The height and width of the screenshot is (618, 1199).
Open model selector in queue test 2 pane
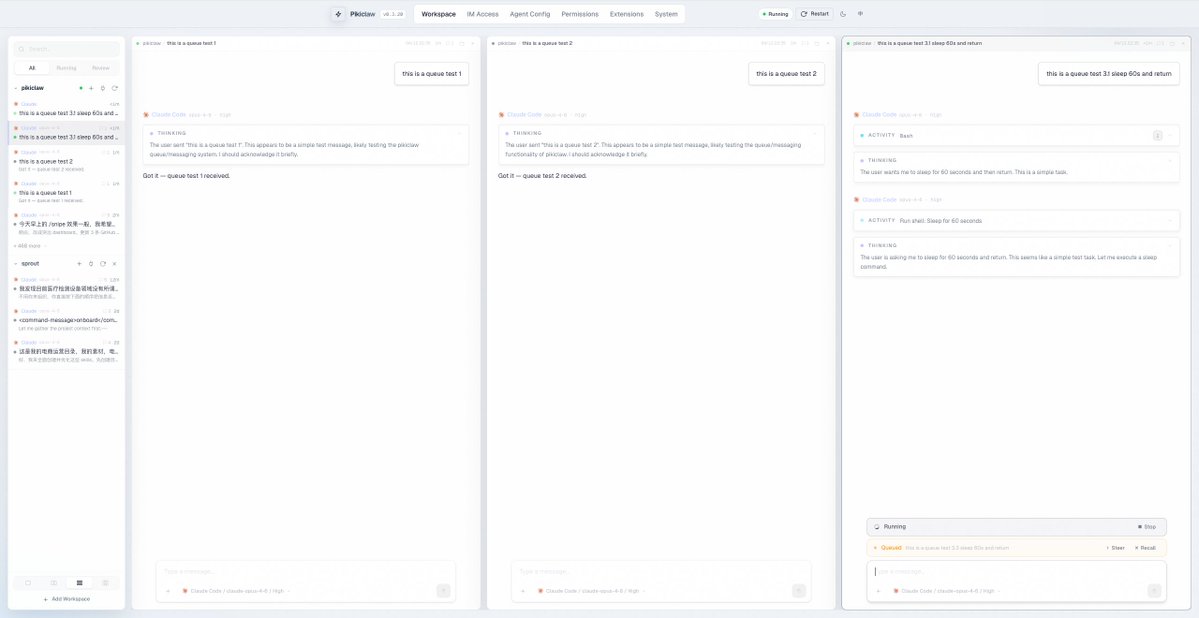point(593,590)
